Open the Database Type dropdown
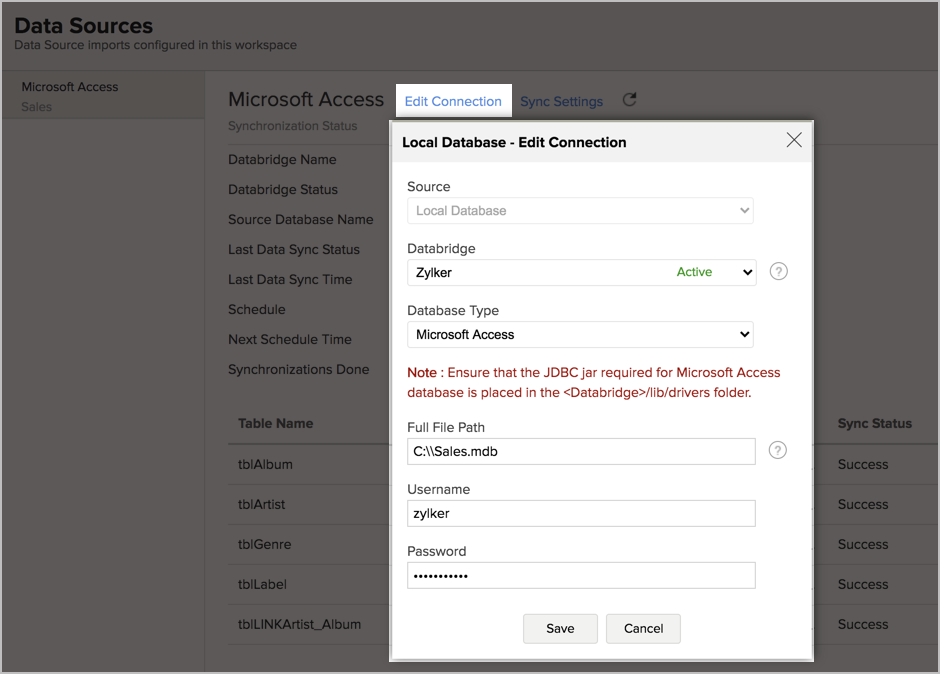The image size is (940, 674). [x=580, y=335]
